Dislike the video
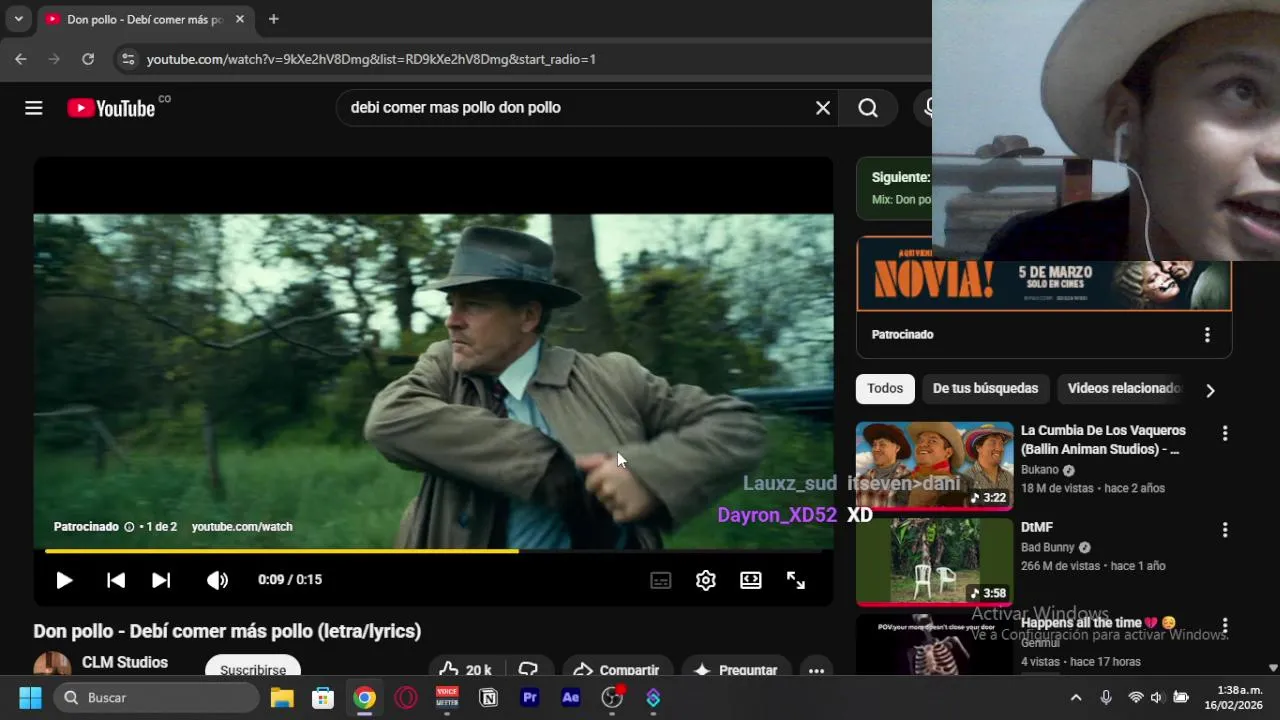The width and height of the screenshot is (1280, 720). [529, 668]
